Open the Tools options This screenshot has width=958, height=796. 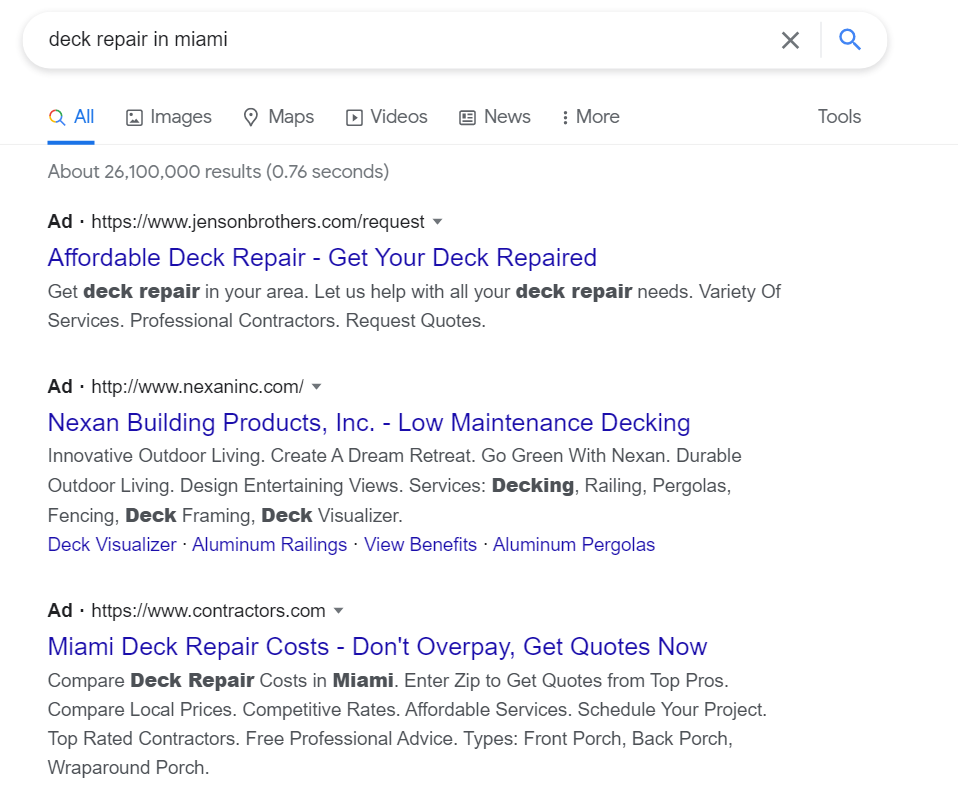pos(839,117)
